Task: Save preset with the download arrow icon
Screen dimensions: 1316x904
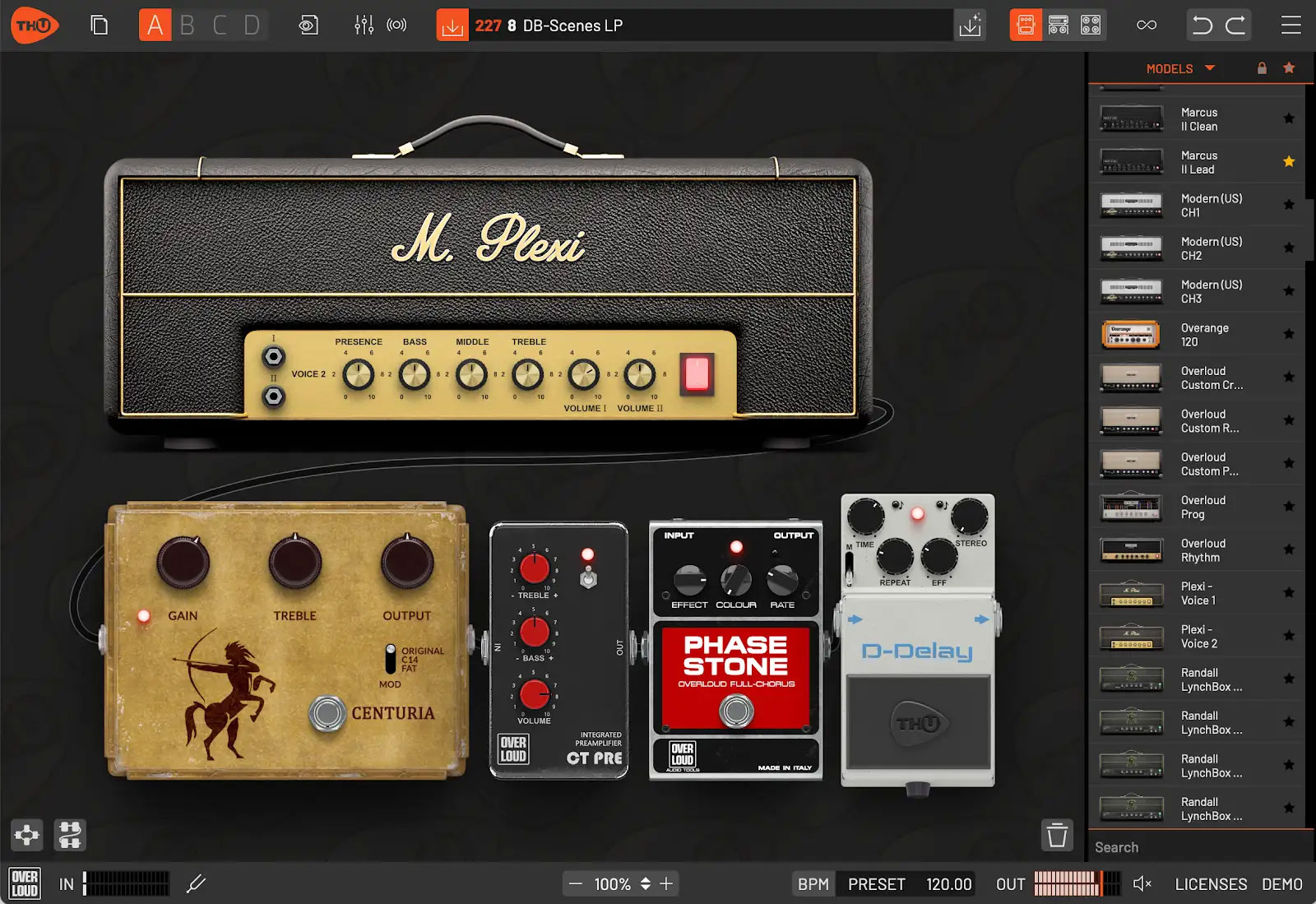Action: point(452,25)
